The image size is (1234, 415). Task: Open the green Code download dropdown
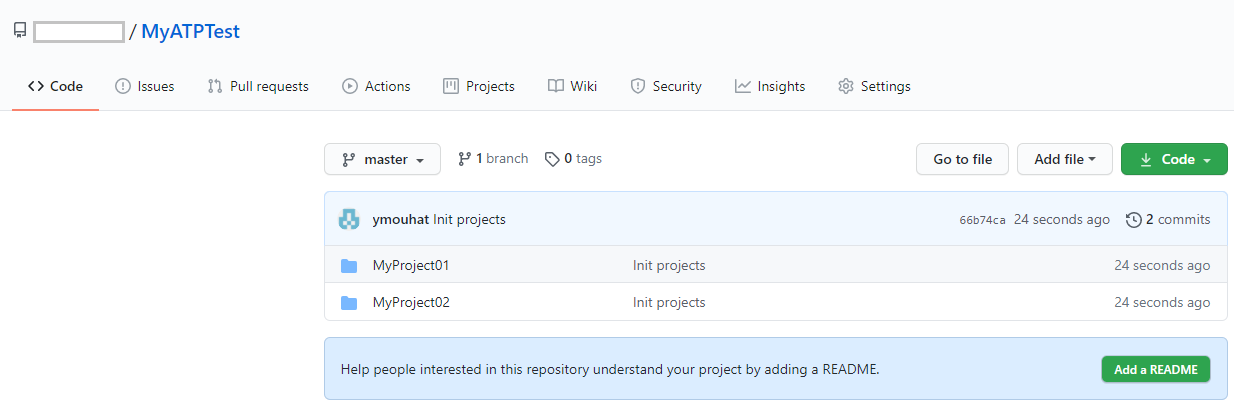click(1174, 159)
